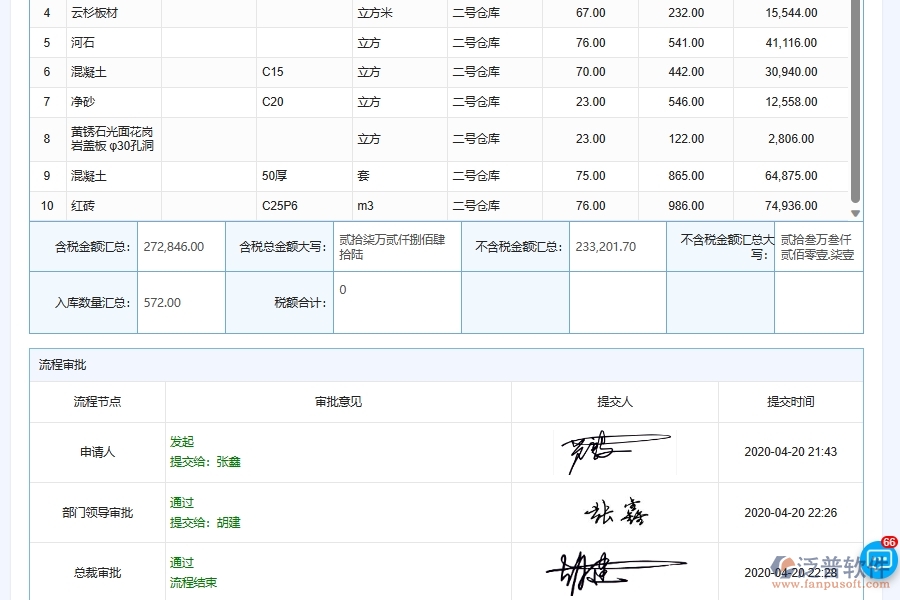Click the 发起 link in 申请人 row
Screen dimensions: 900x600
[x=180, y=441]
